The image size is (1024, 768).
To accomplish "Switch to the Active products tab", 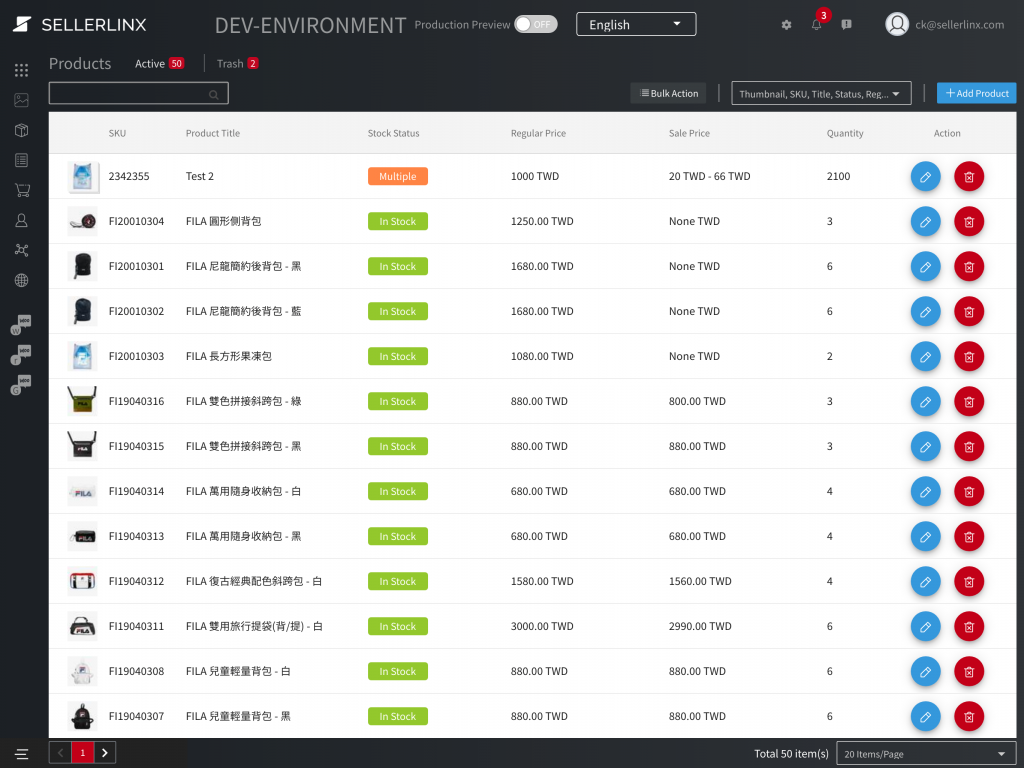I will coord(159,63).
